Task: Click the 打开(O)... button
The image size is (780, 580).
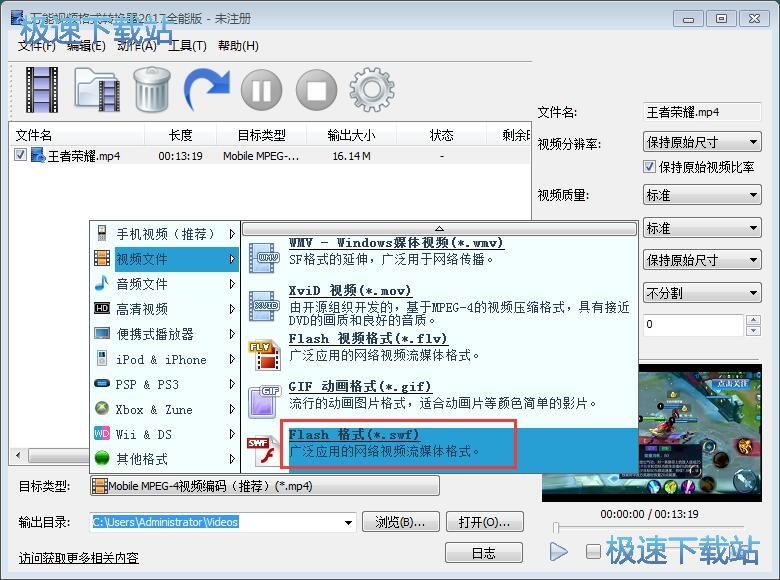Action: pos(485,522)
